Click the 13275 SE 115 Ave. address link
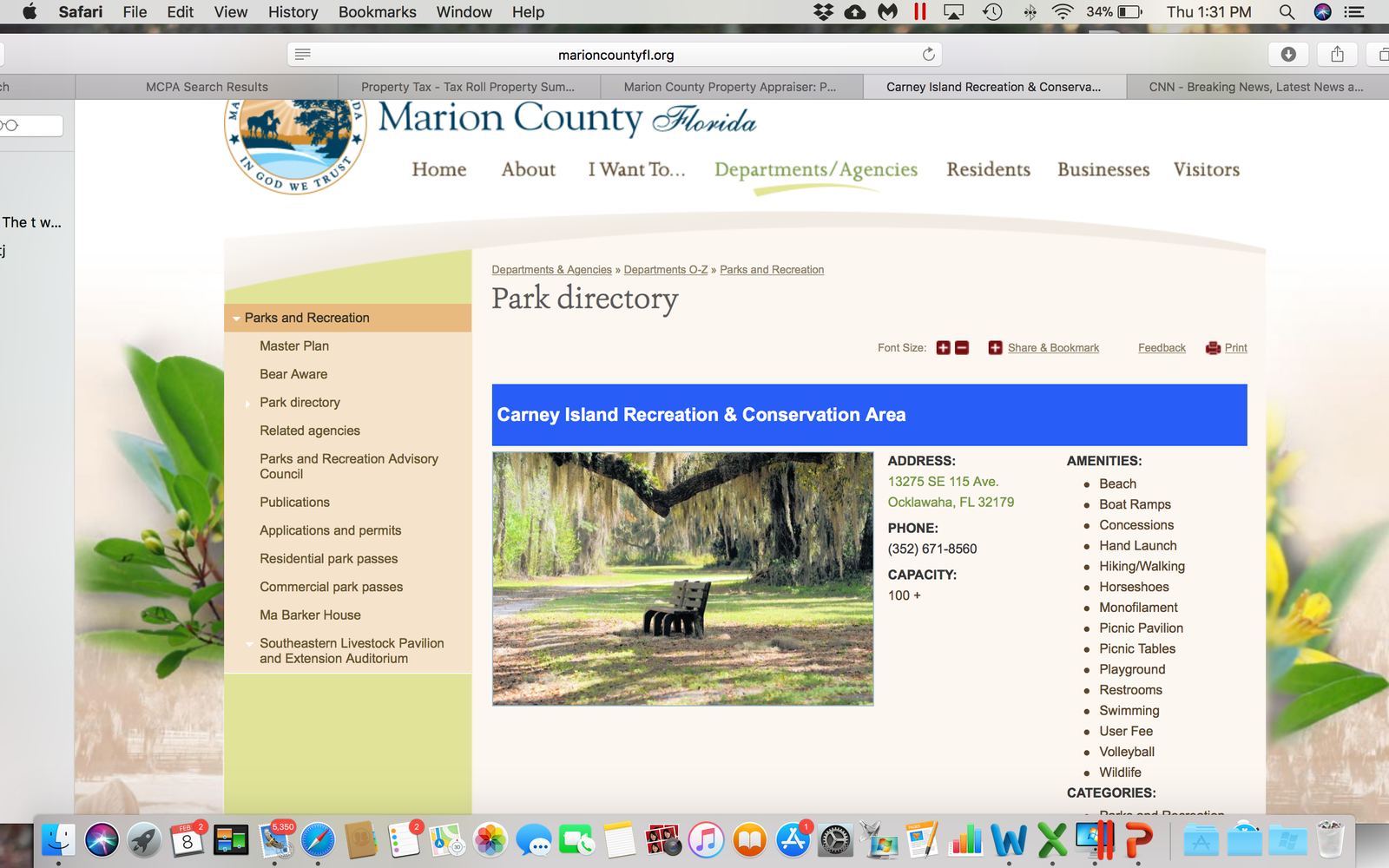This screenshot has height=868, width=1389. 943,482
